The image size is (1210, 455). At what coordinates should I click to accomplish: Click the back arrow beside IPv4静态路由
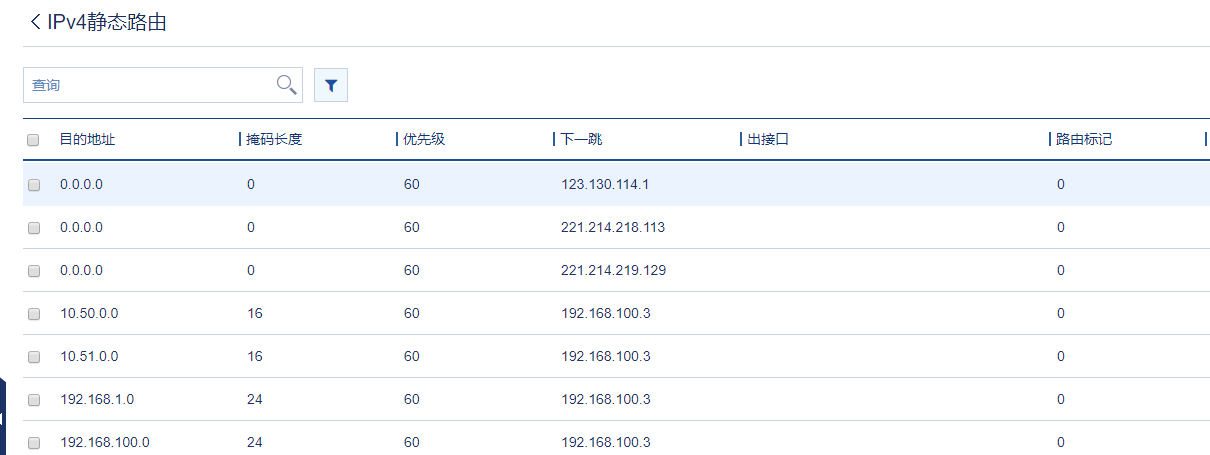(x=36, y=22)
